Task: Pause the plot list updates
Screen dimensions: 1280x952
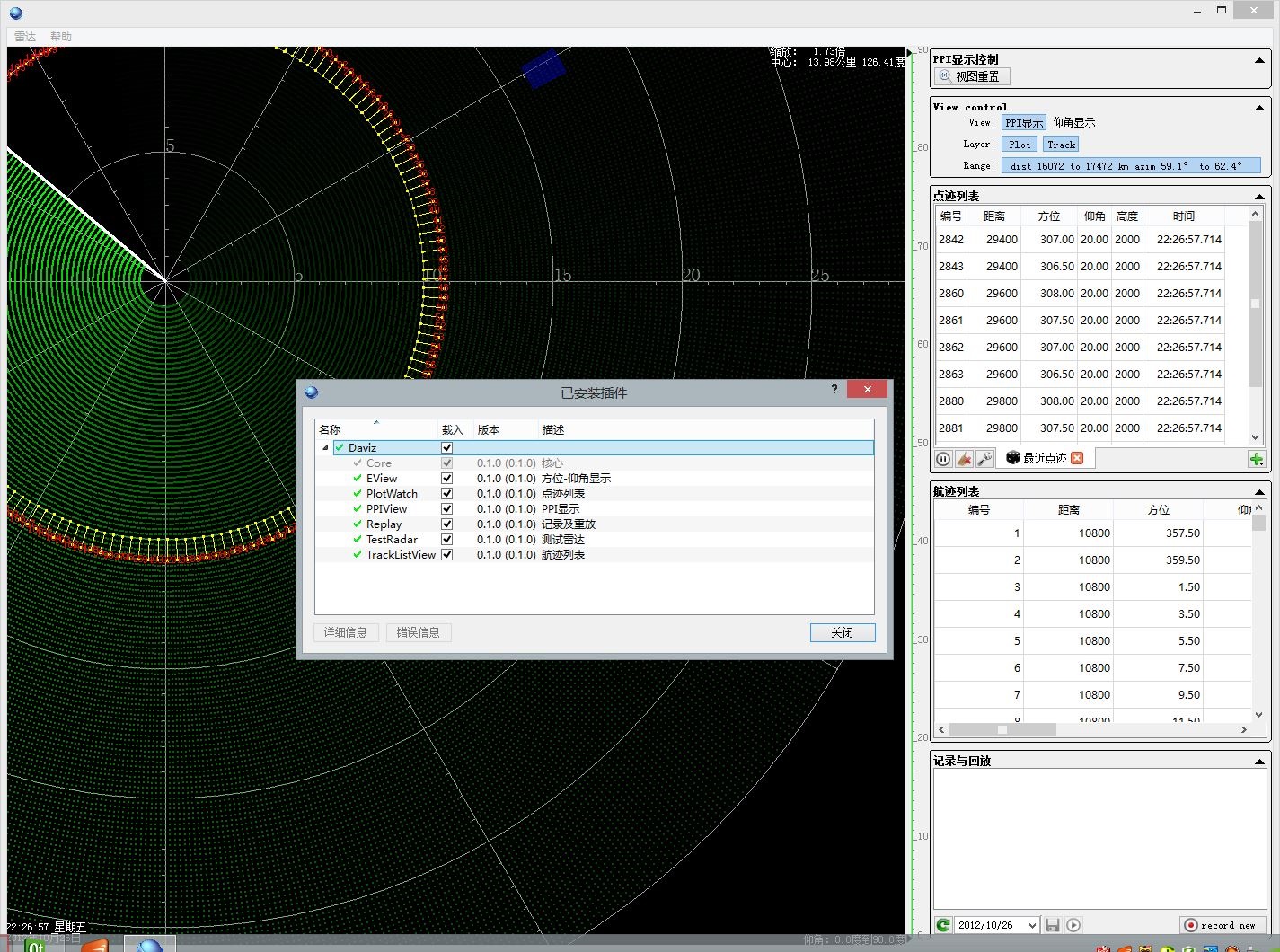Action: pyautogui.click(x=943, y=459)
